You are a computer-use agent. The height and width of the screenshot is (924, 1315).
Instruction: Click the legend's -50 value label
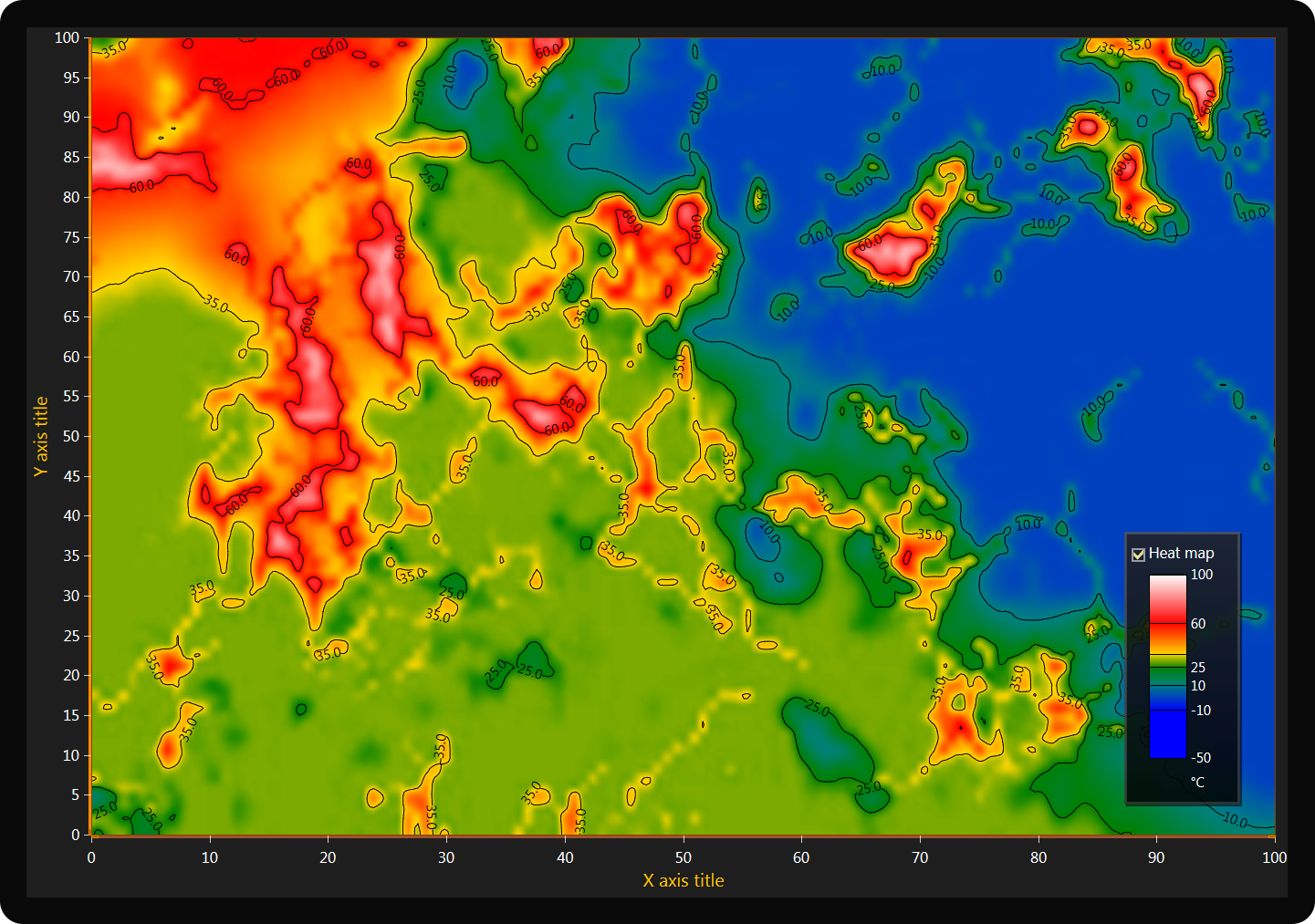(1201, 758)
